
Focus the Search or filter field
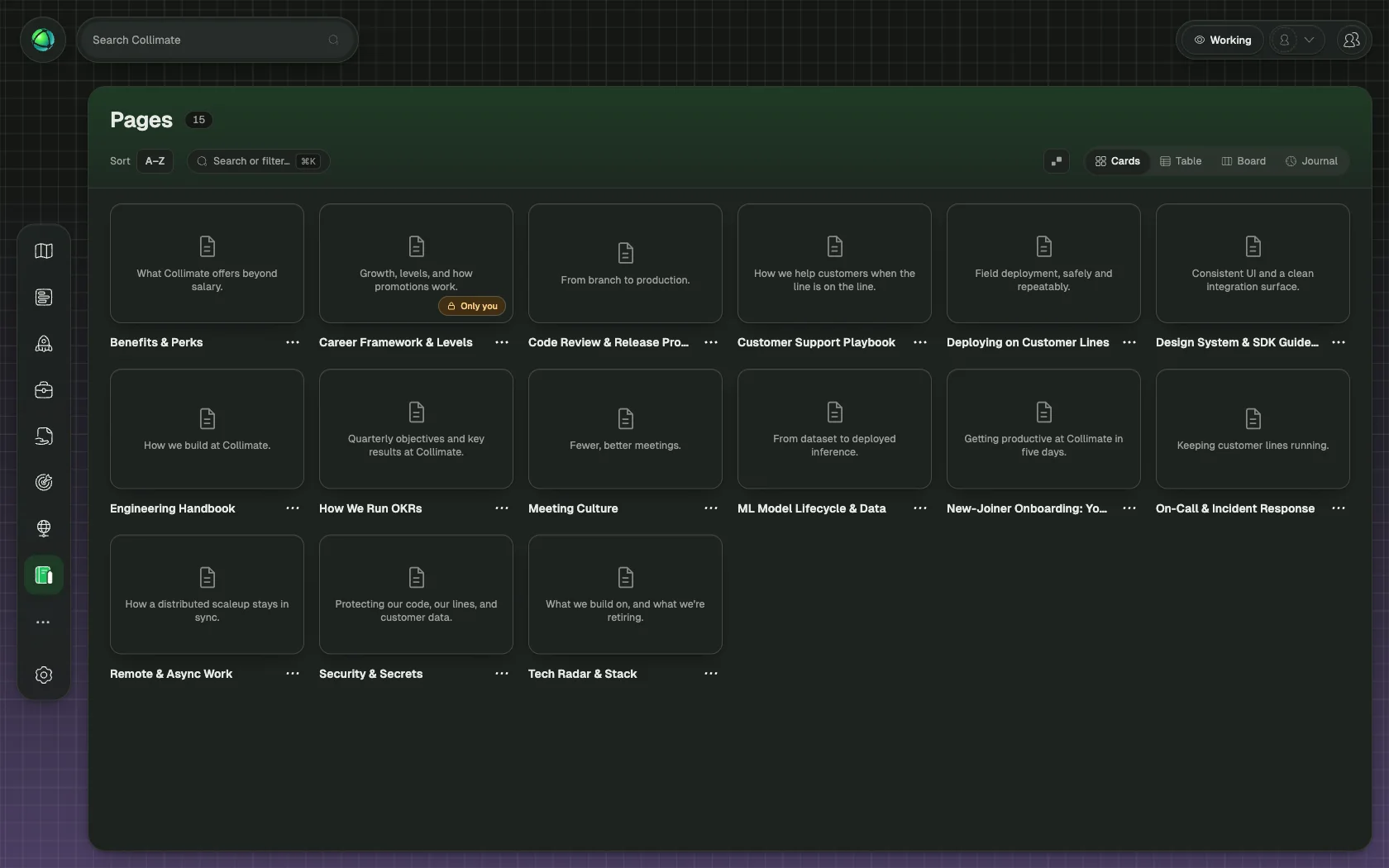click(x=258, y=161)
